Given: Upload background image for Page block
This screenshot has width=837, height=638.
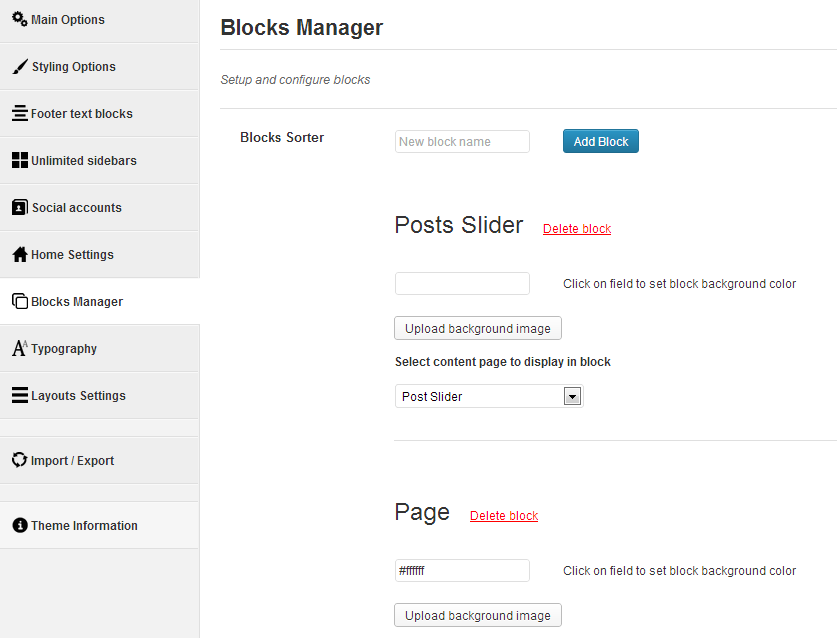Looking at the screenshot, I should tap(478, 616).
